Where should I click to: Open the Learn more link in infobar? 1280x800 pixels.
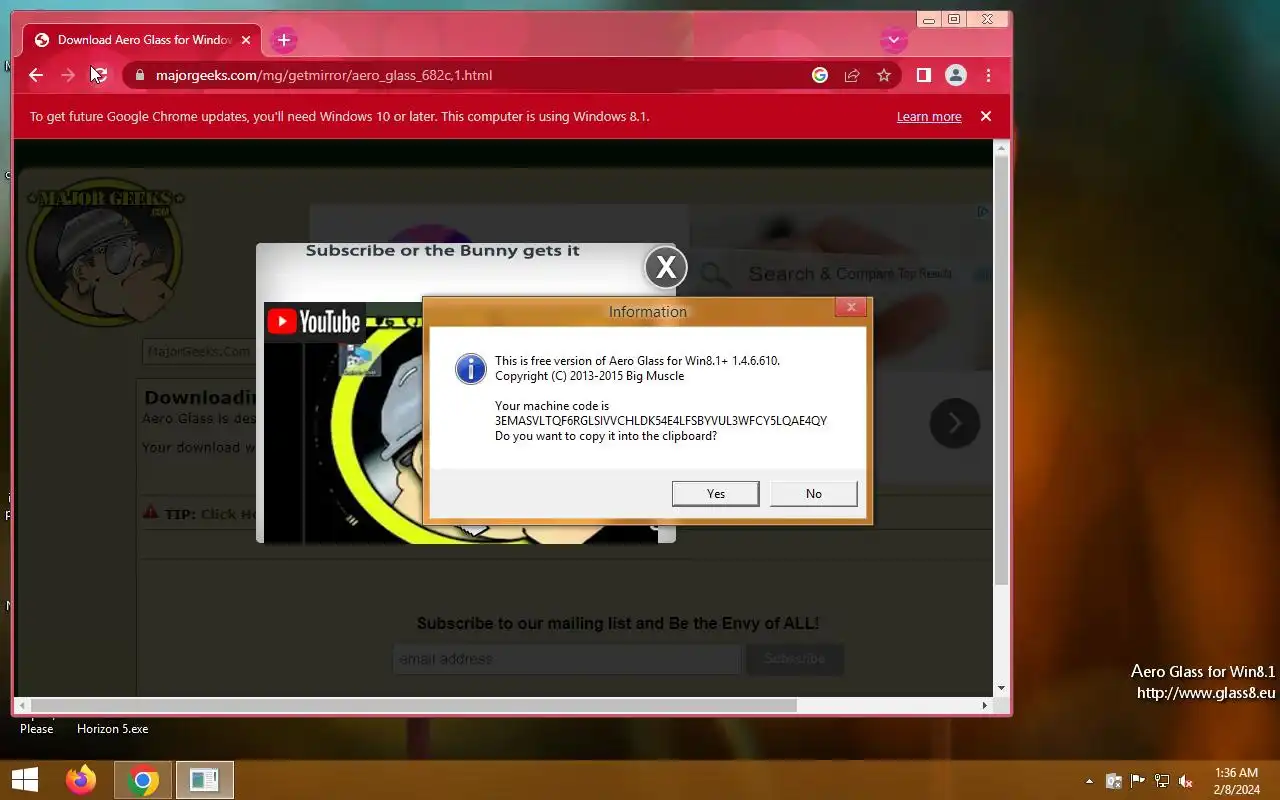click(929, 116)
